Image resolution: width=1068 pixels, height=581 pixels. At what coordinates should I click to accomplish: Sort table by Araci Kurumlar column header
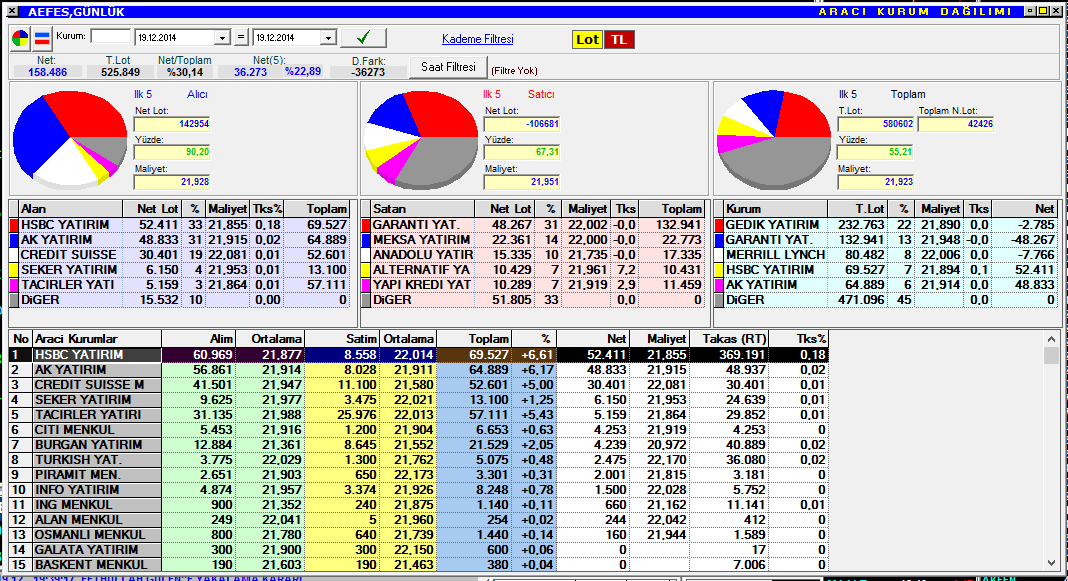96,339
